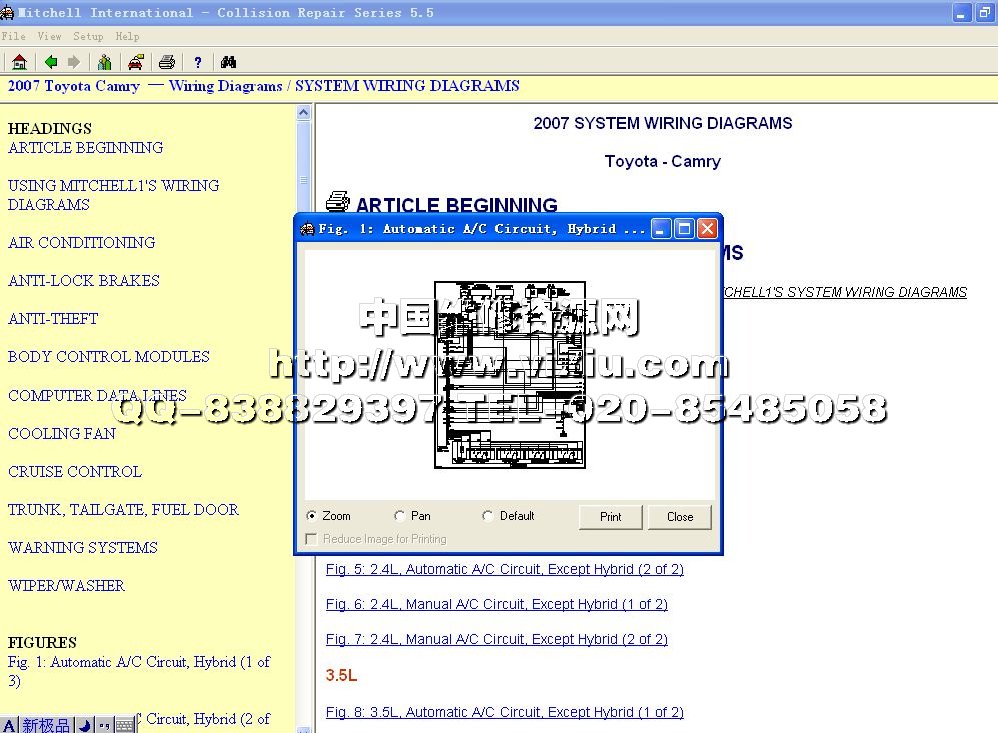Click the vehicle selection car icon

click(135, 62)
